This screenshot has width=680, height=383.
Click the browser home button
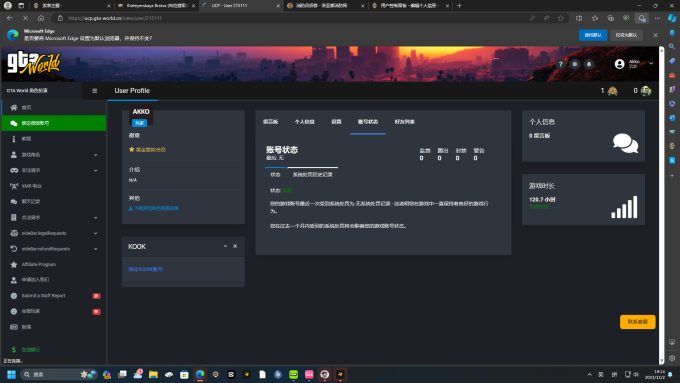[x=41, y=18]
